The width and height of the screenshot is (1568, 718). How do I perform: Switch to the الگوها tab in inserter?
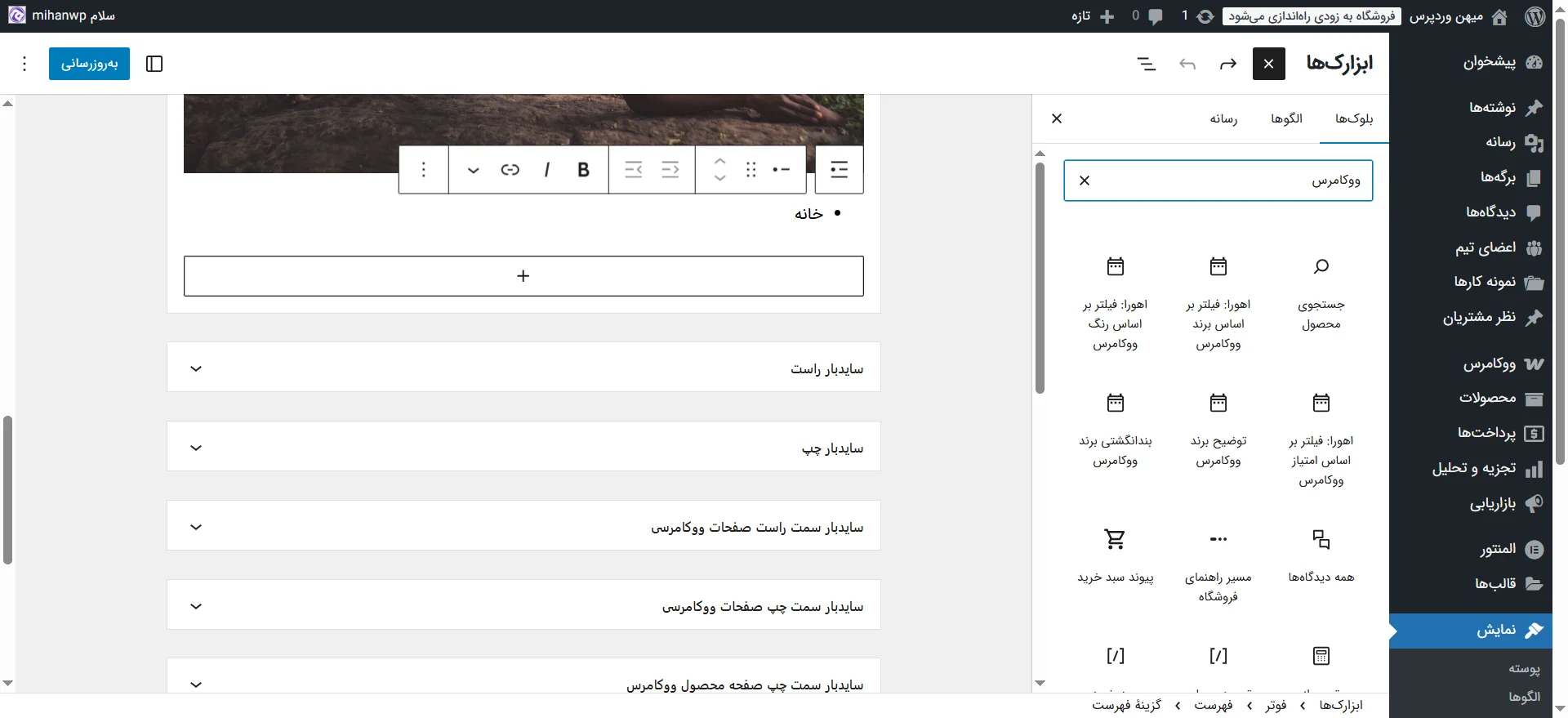coord(1286,119)
